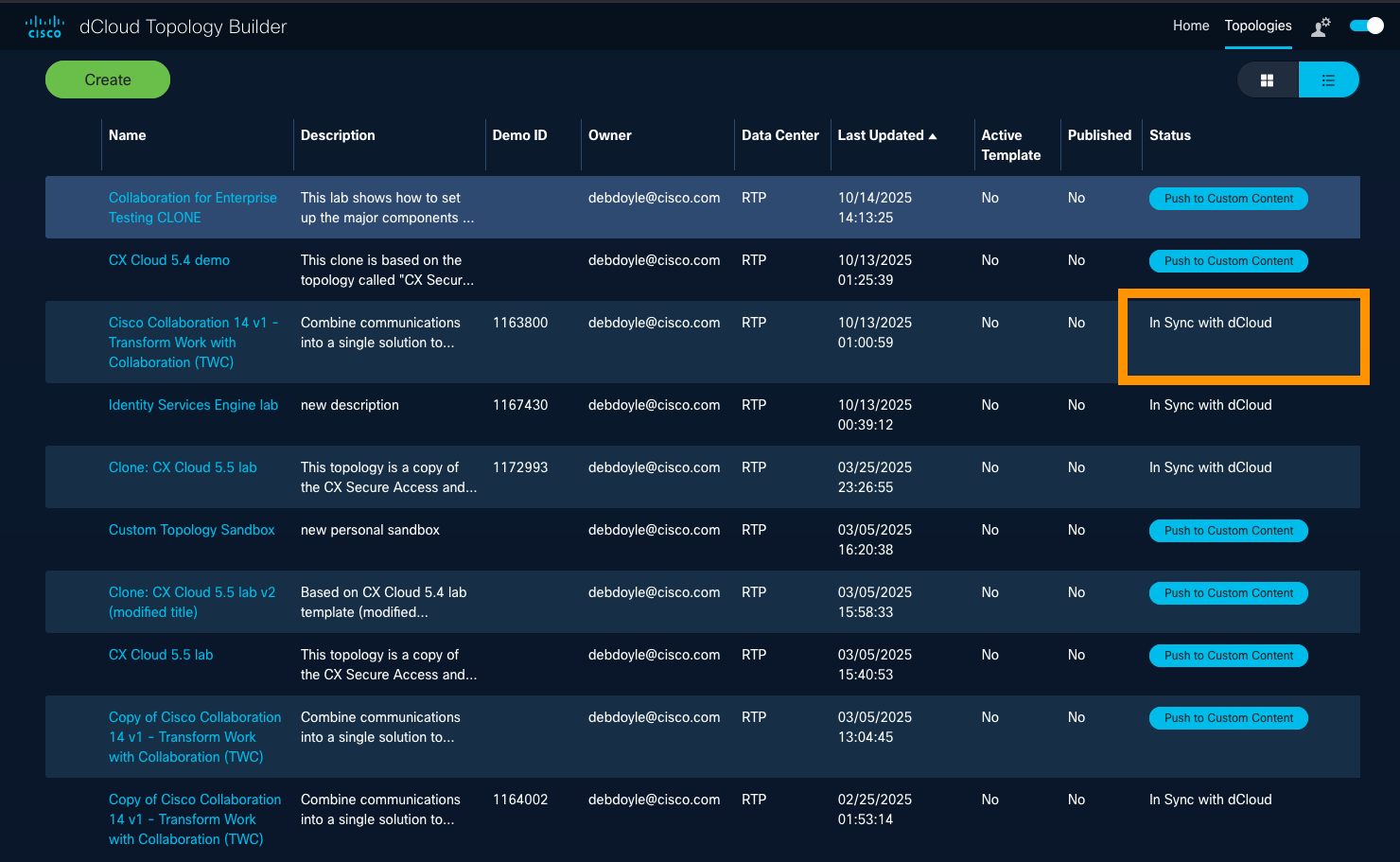Open the Home menu item
This screenshot has width=1400, height=862.
[1190, 26]
